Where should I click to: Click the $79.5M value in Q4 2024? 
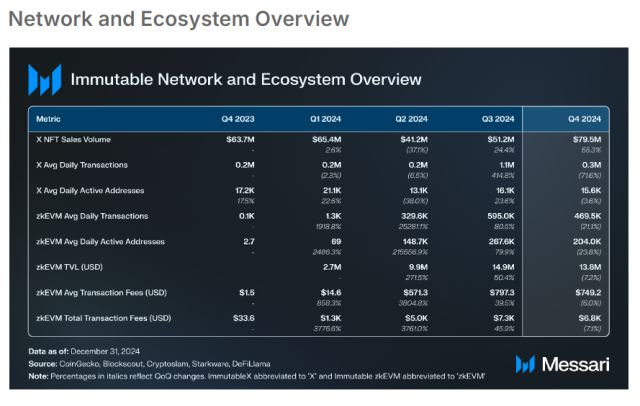585,139
